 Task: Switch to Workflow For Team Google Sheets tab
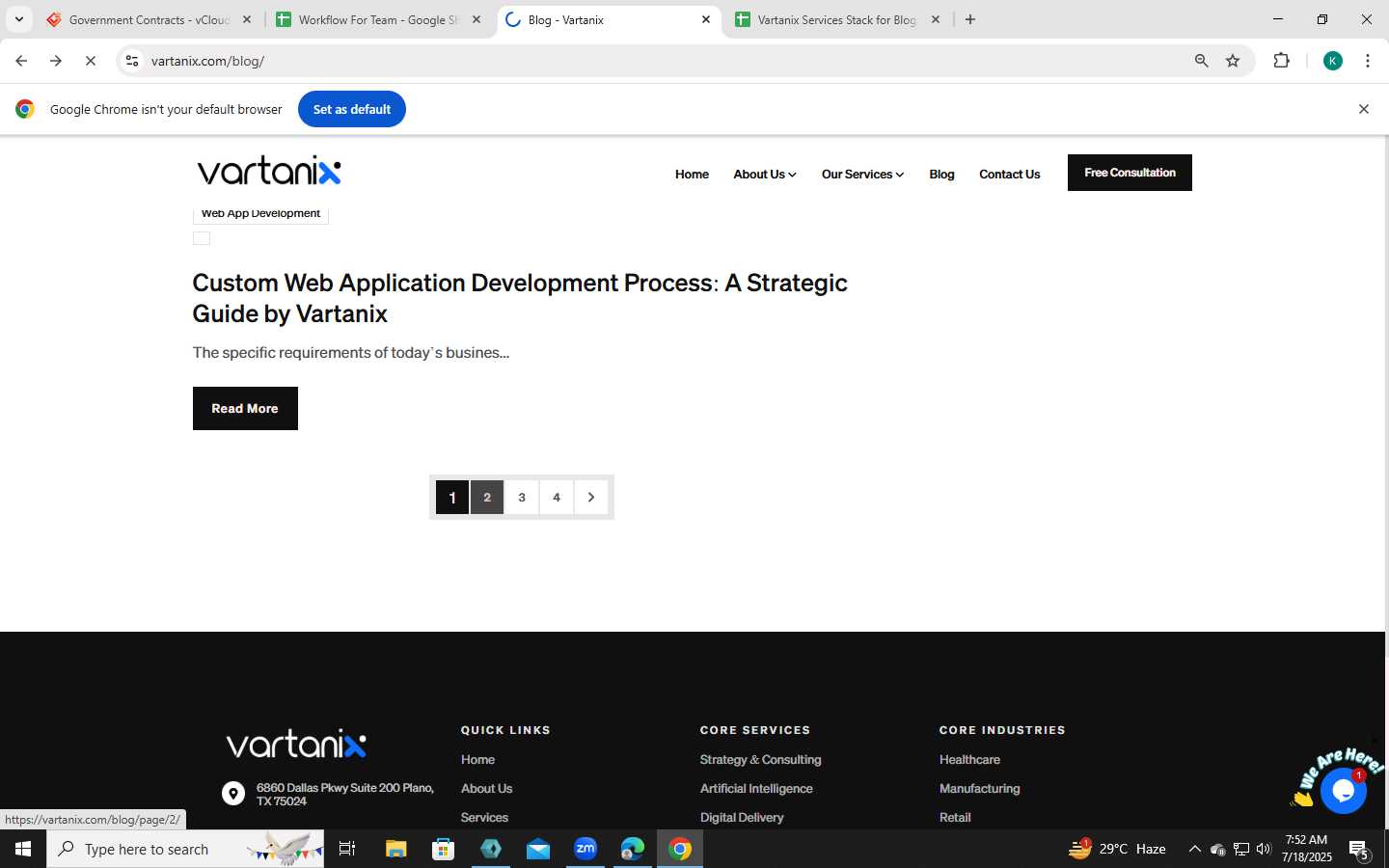coord(378,19)
